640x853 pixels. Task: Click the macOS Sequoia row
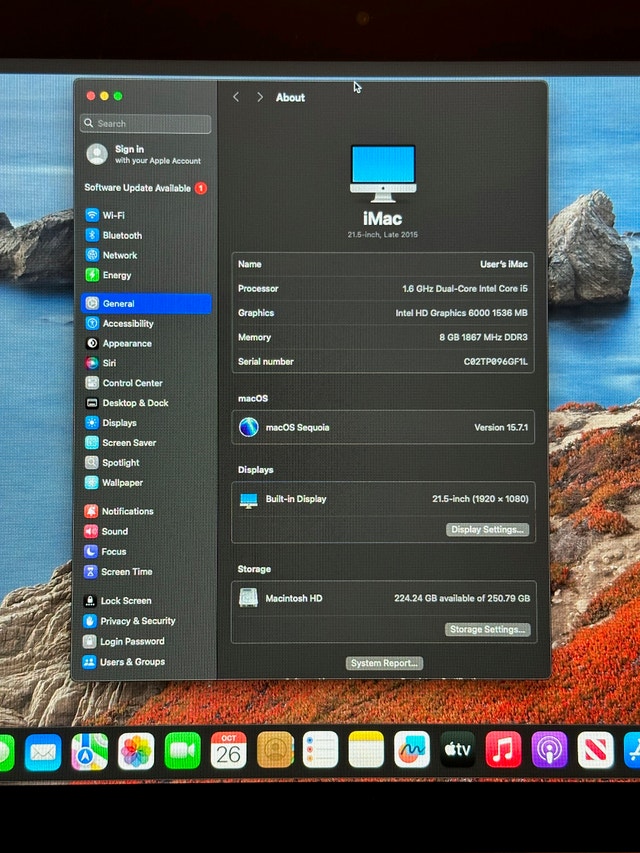coord(383,428)
